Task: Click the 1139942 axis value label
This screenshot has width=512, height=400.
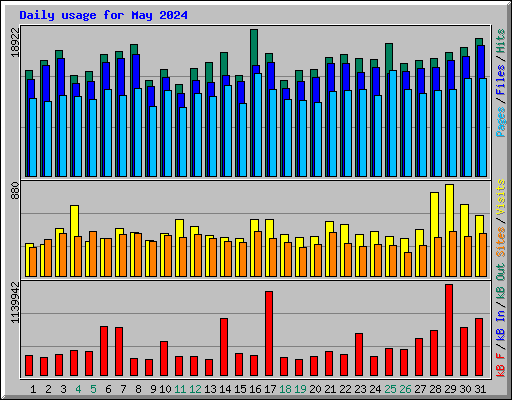Action: coord(15,303)
